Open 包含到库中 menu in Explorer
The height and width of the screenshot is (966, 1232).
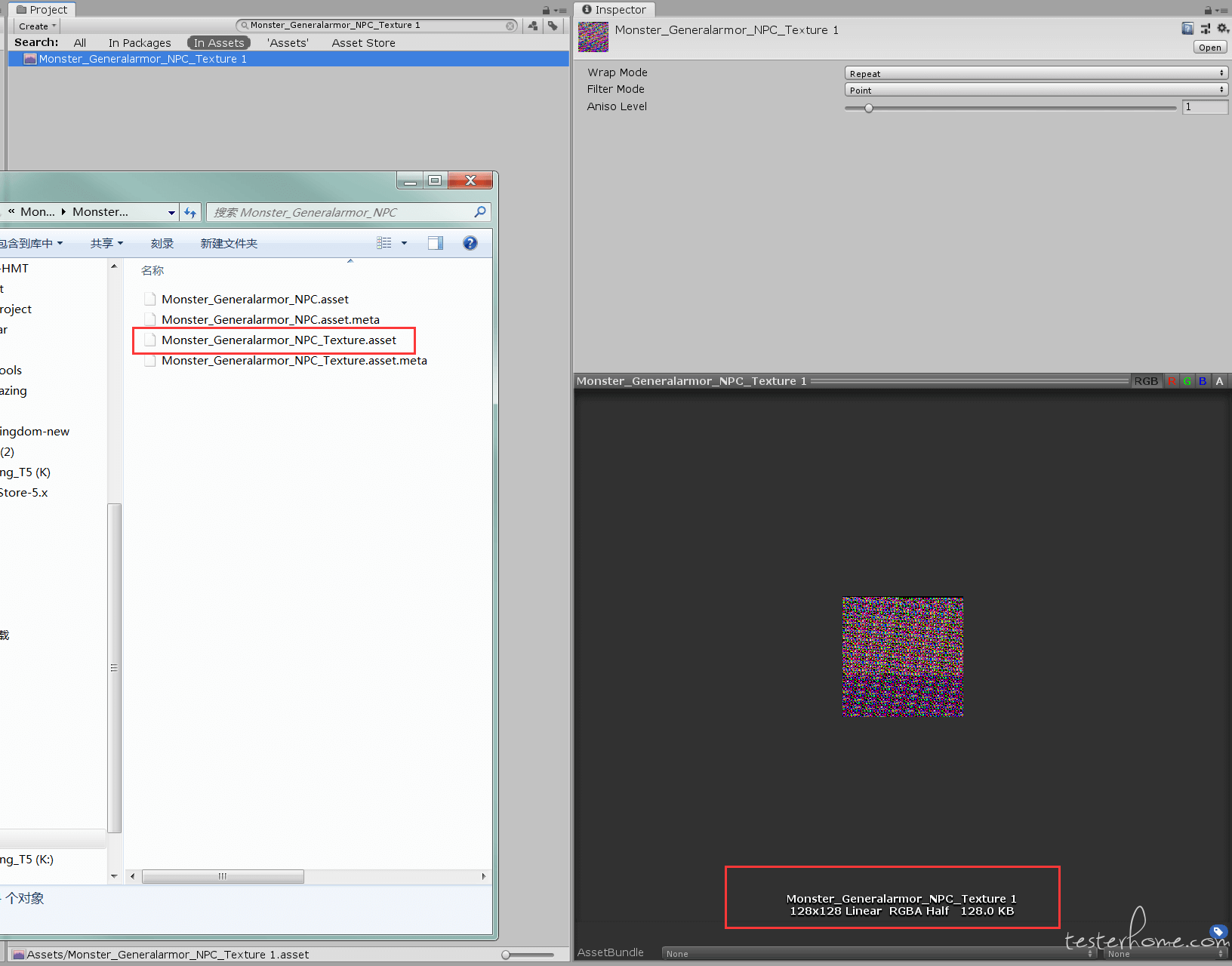click(x=31, y=243)
